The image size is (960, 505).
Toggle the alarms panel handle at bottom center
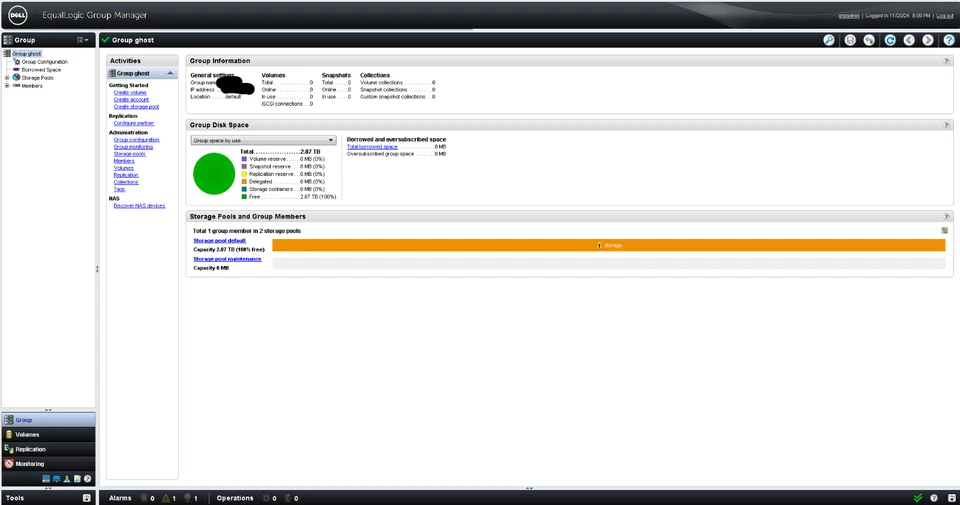coord(530,488)
